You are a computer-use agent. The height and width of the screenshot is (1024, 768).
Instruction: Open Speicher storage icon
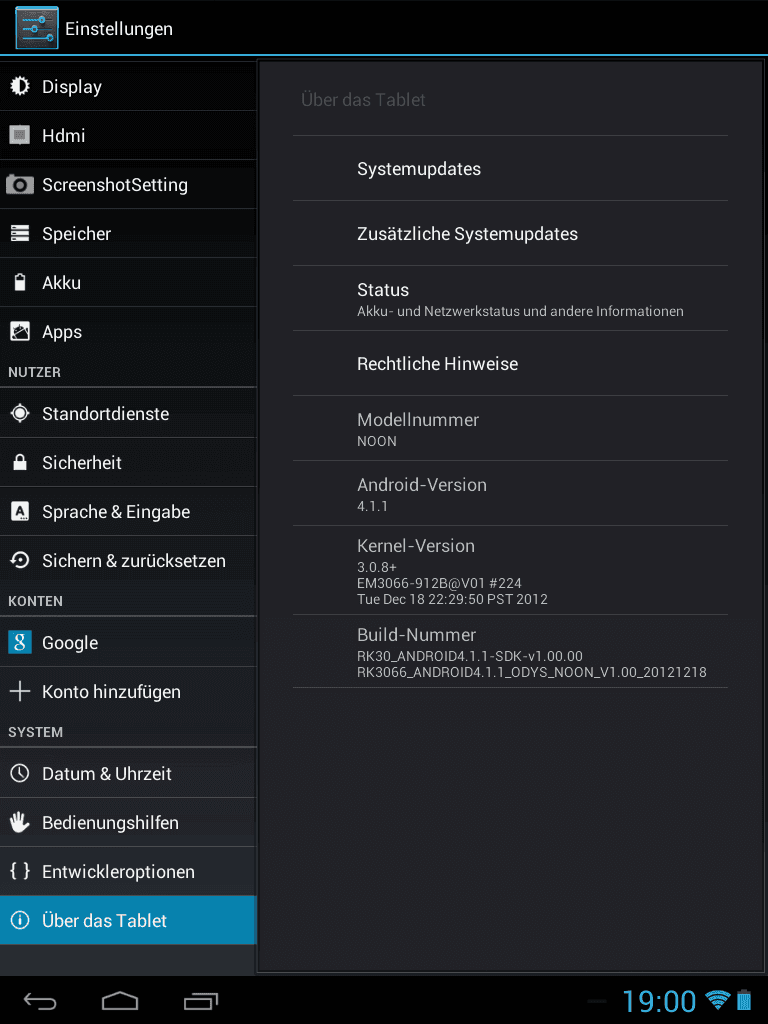(x=20, y=233)
